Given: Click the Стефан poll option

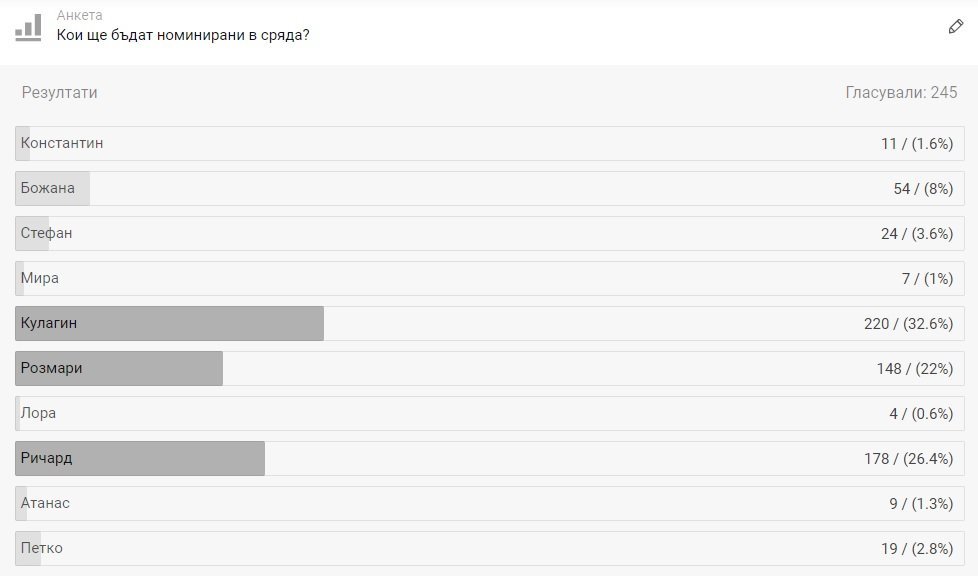Looking at the screenshot, I should coord(489,234).
